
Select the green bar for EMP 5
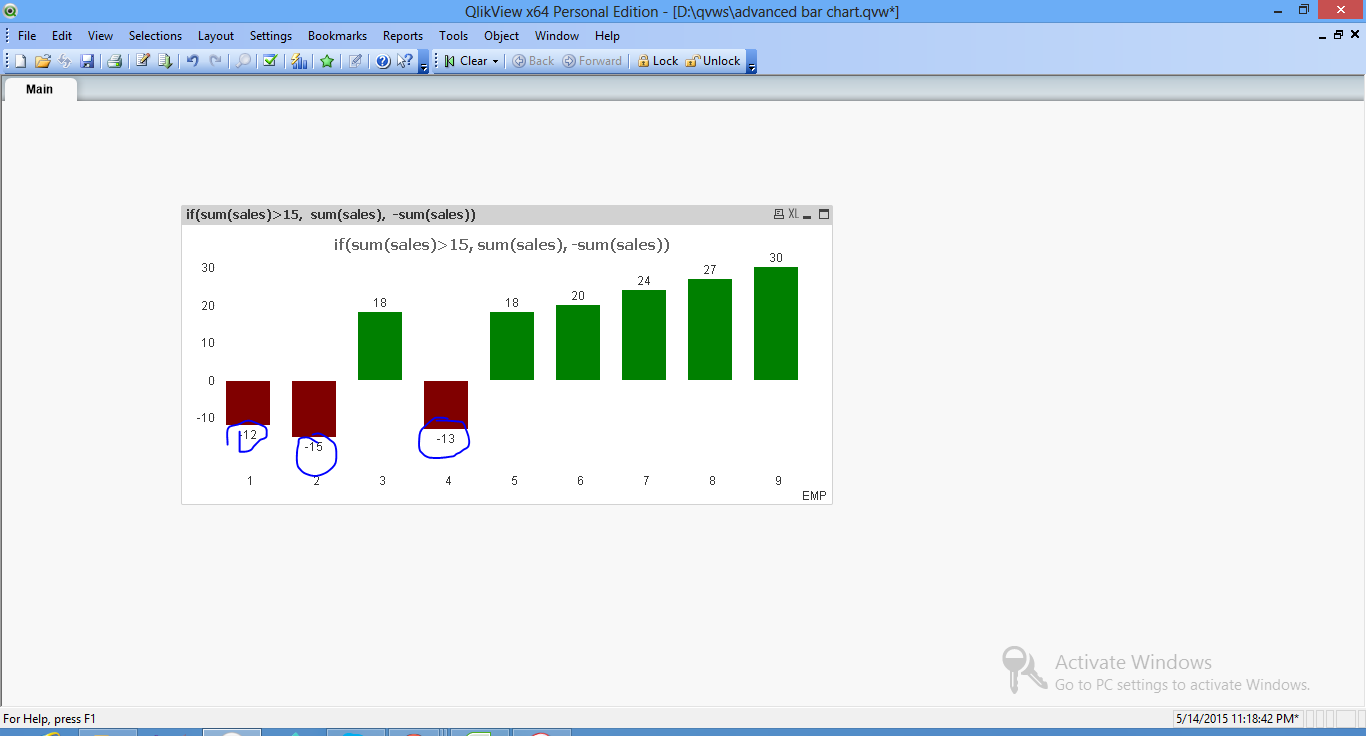pos(512,346)
